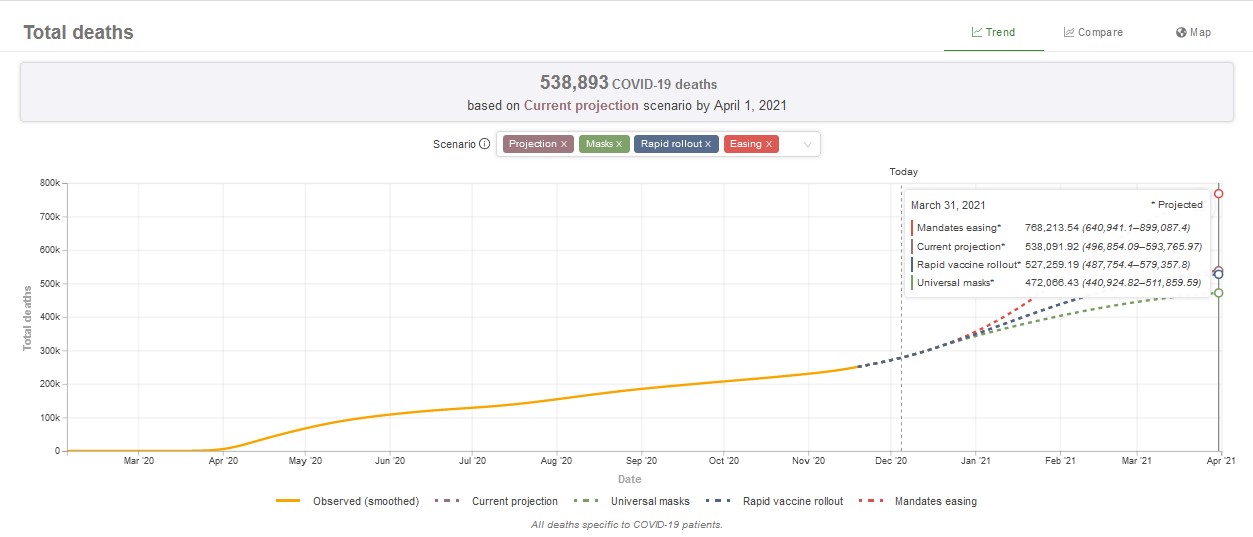Screen dimensions: 1253x537
Task: Remove the Projection scenario tag
Action: tap(564, 144)
